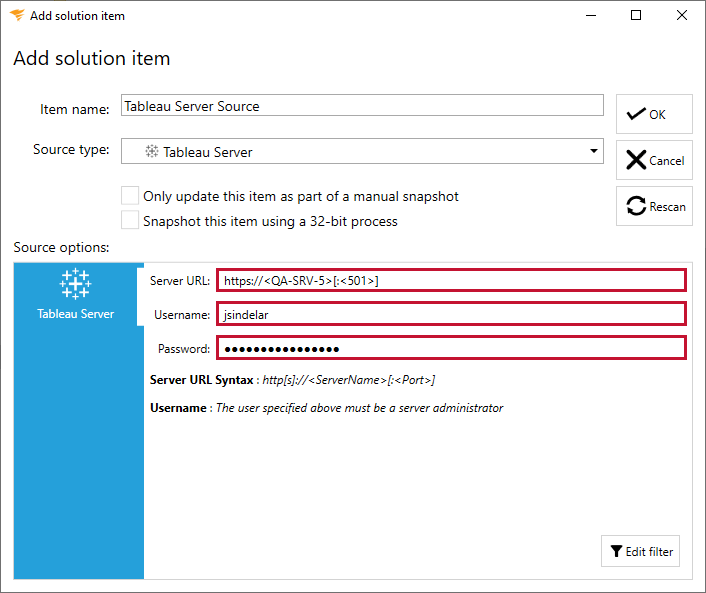
Task: Click into the Server URL field
Action: point(451,281)
